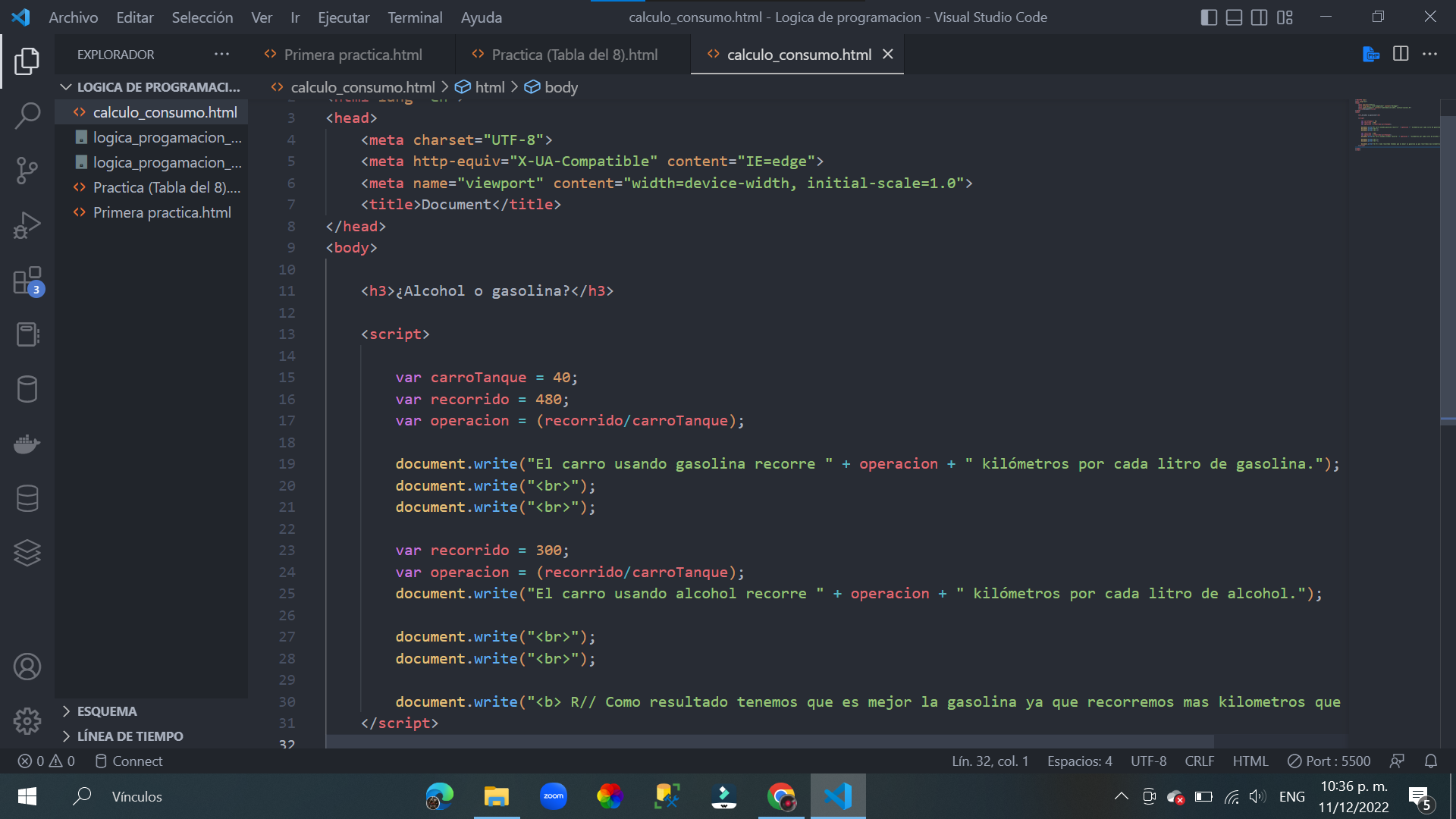1456x819 pixels.
Task: Open Practica (Tabla del 8) file in tree
Action: (152, 187)
